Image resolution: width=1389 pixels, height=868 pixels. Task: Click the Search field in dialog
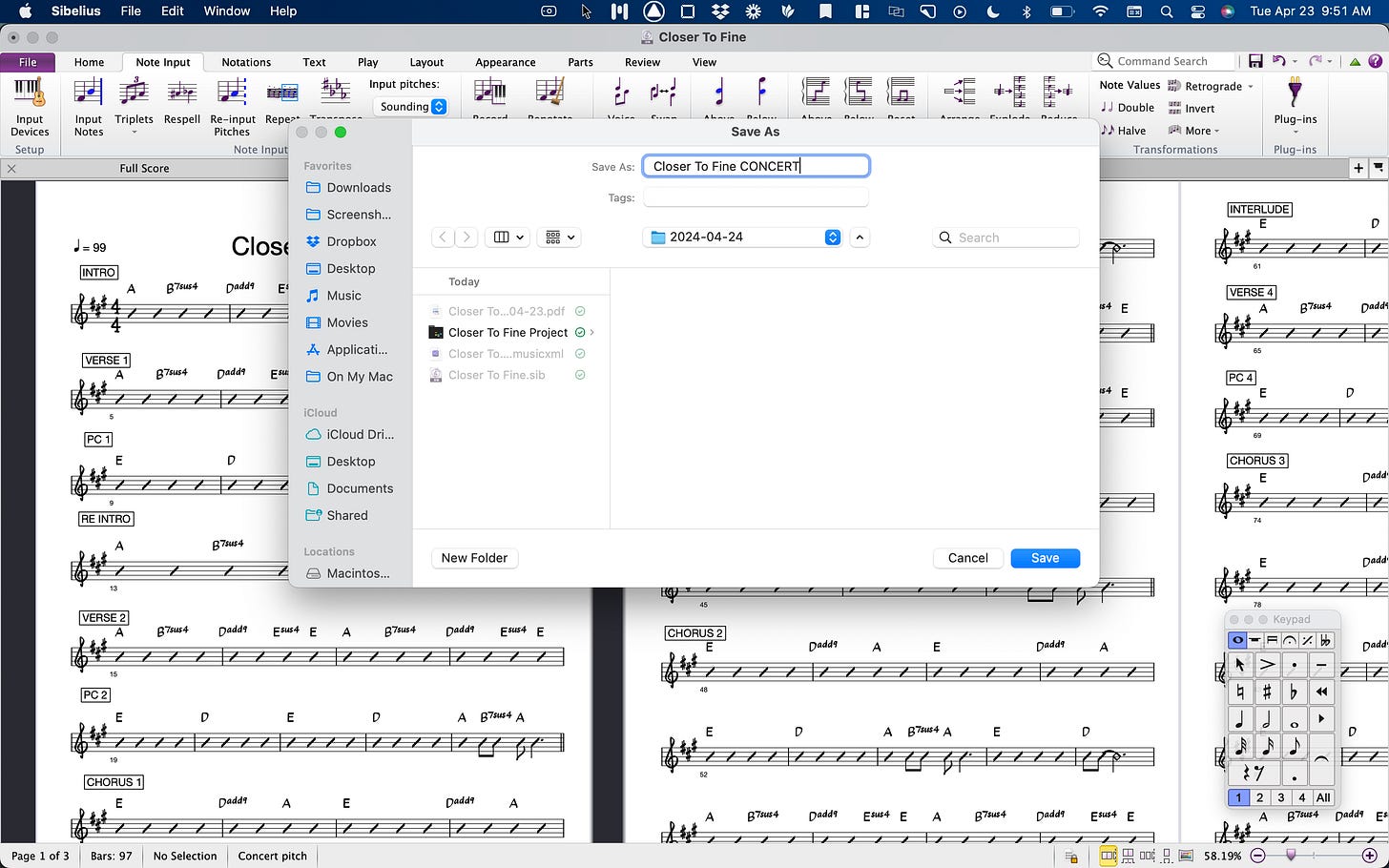pos(1005,238)
